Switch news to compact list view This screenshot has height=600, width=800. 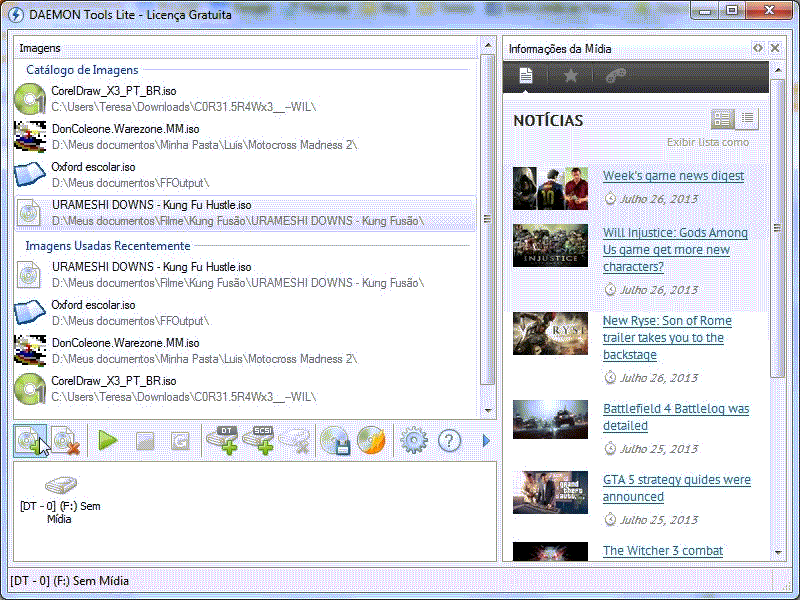click(x=747, y=119)
